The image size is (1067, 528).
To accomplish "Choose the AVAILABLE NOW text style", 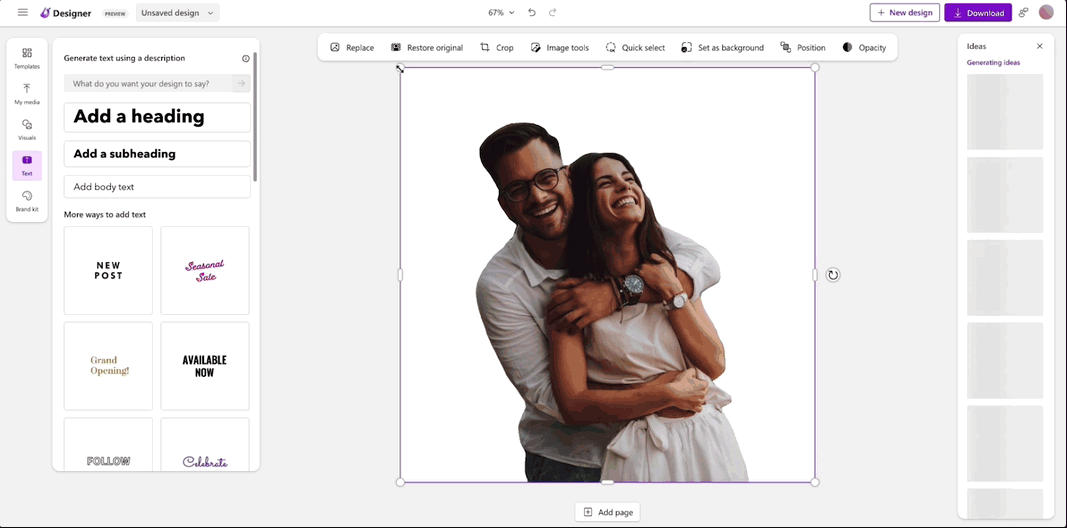I will [205, 366].
